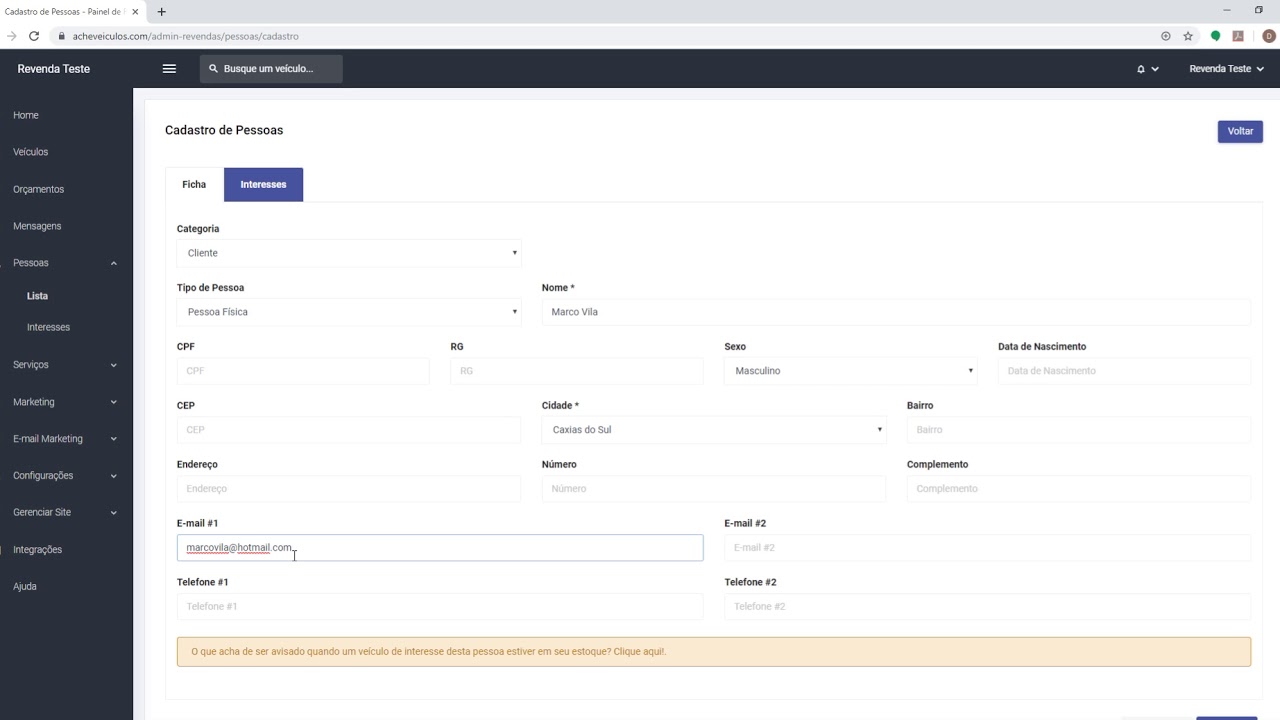Click the CPF input field
Screen dimensions: 1280x720
point(303,371)
